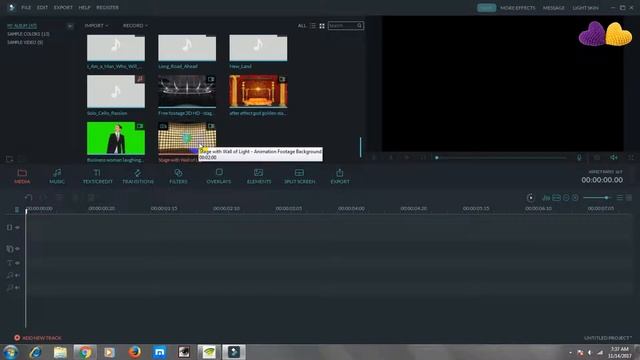The image size is (640, 360).
Task: Mute the second audio track
Action: coord(18,288)
